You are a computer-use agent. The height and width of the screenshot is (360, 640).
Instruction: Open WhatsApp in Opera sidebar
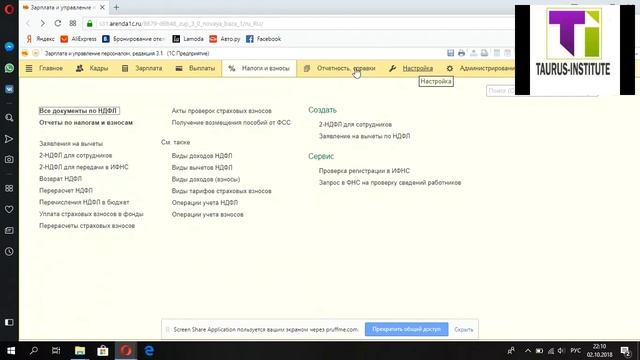coord(9,68)
